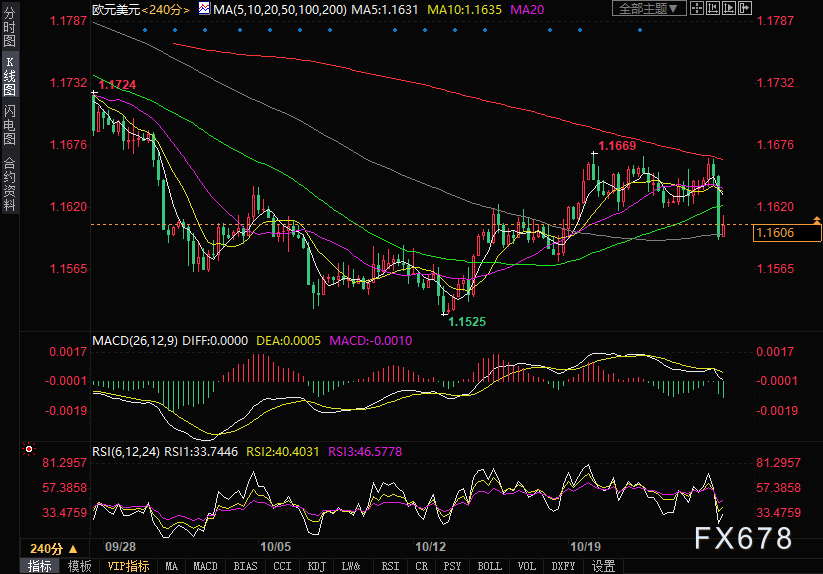Image resolution: width=823 pixels, height=574 pixels.
Task: Click the 欧元美元<240分> chart title
Action: (141, 9)
